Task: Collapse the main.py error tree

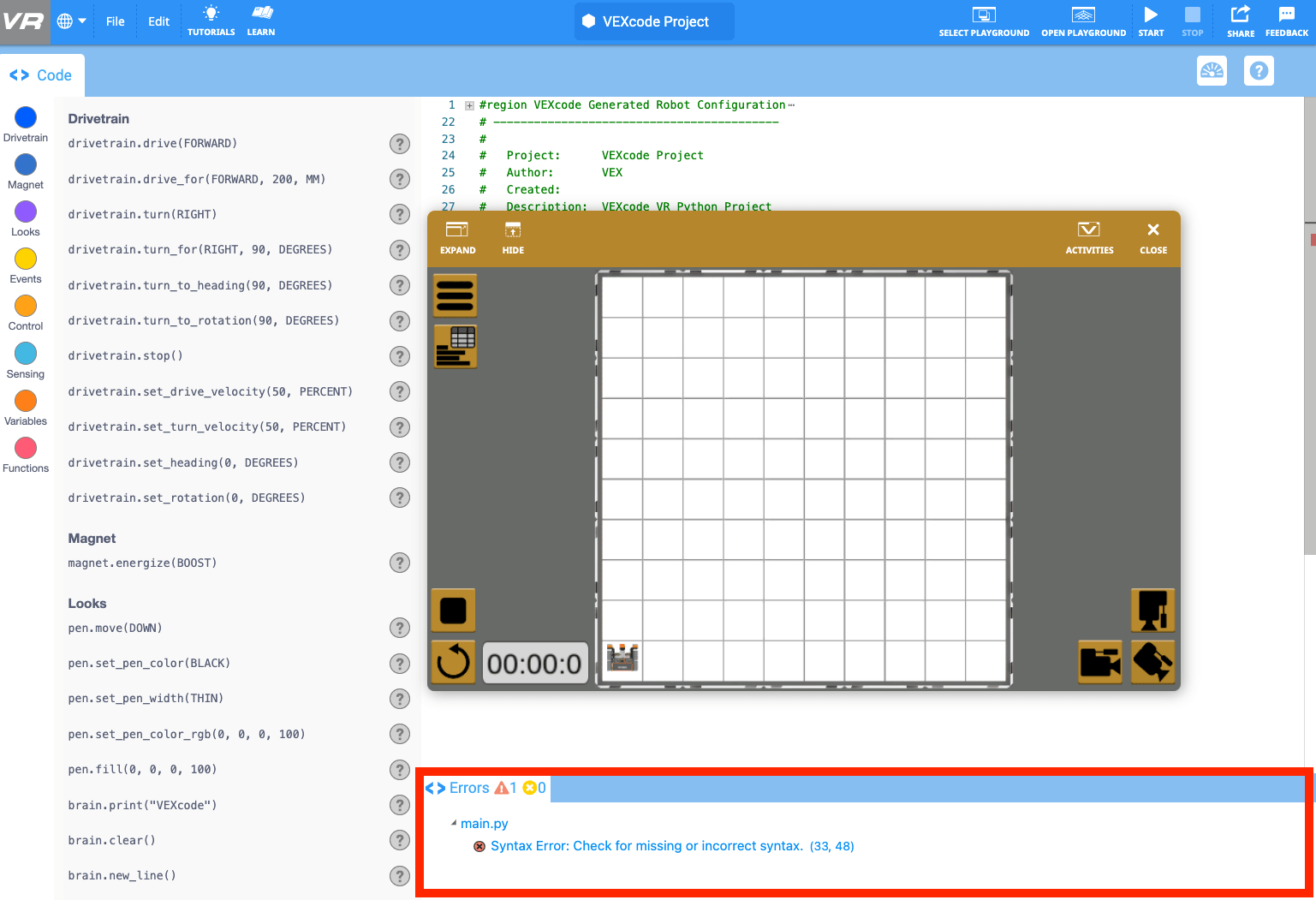Action: [454, 824]
